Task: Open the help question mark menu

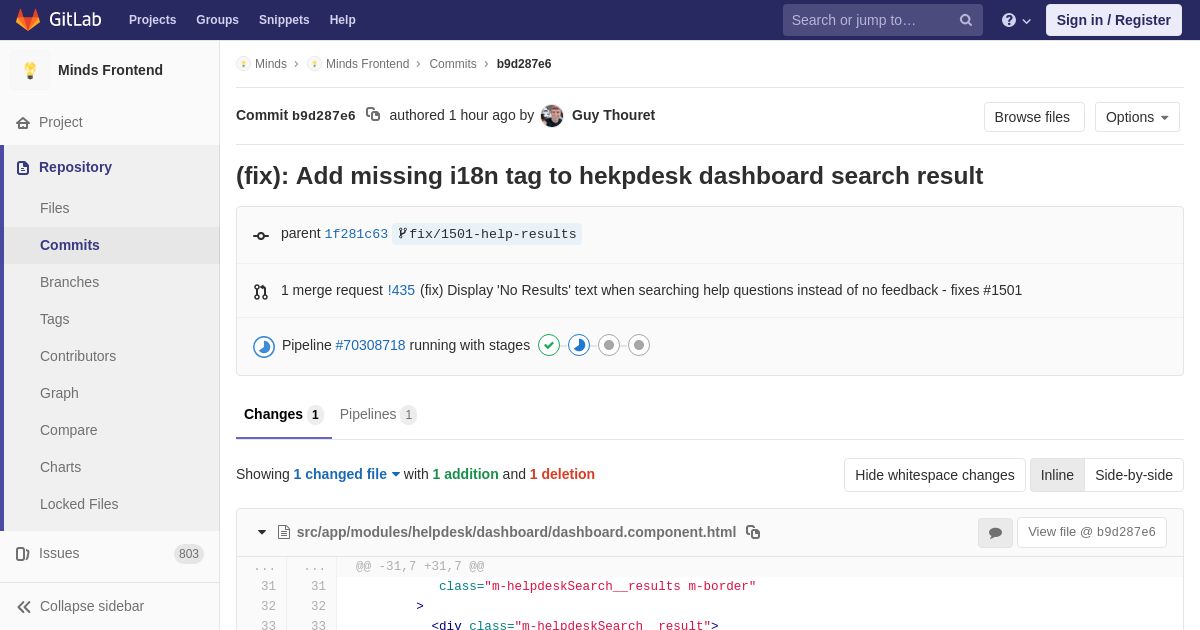Action: 1016,20
